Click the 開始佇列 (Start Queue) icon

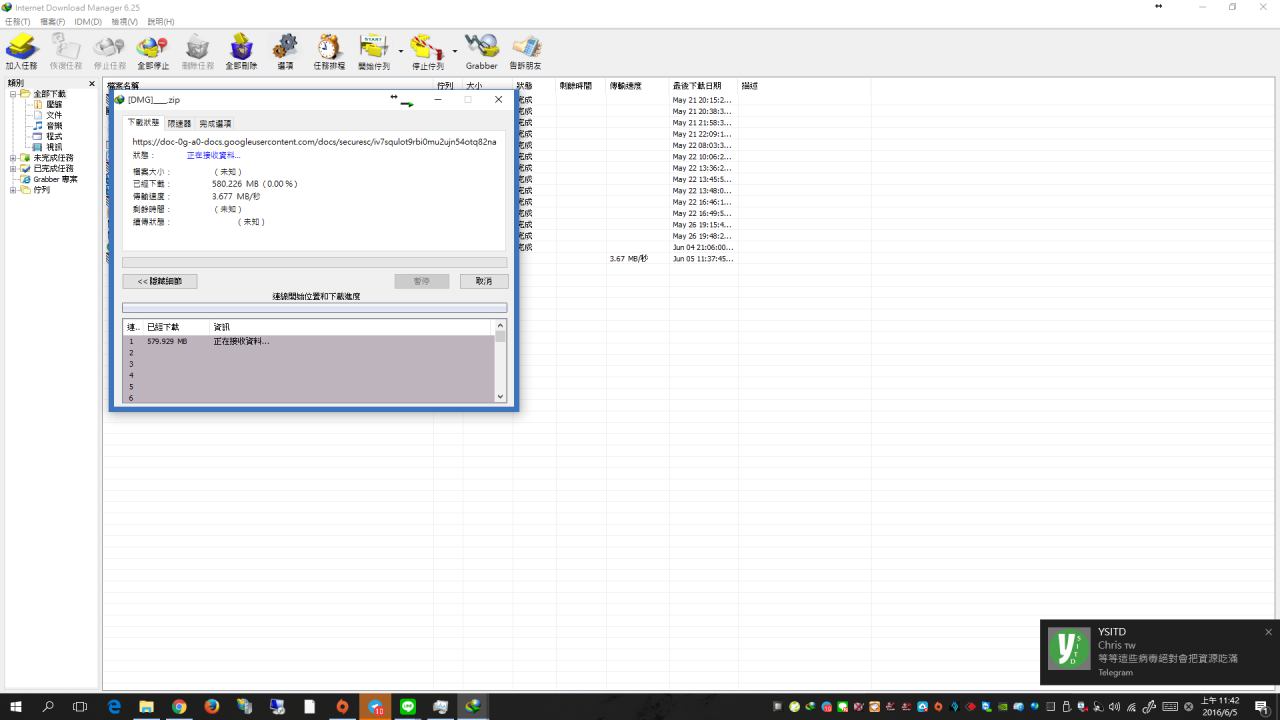tap(373, 50)
